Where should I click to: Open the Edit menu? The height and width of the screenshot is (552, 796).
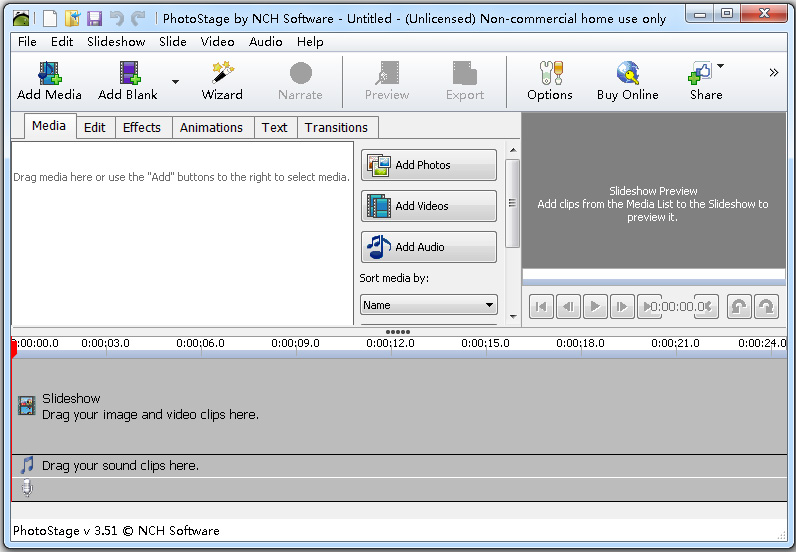point(62,42)
